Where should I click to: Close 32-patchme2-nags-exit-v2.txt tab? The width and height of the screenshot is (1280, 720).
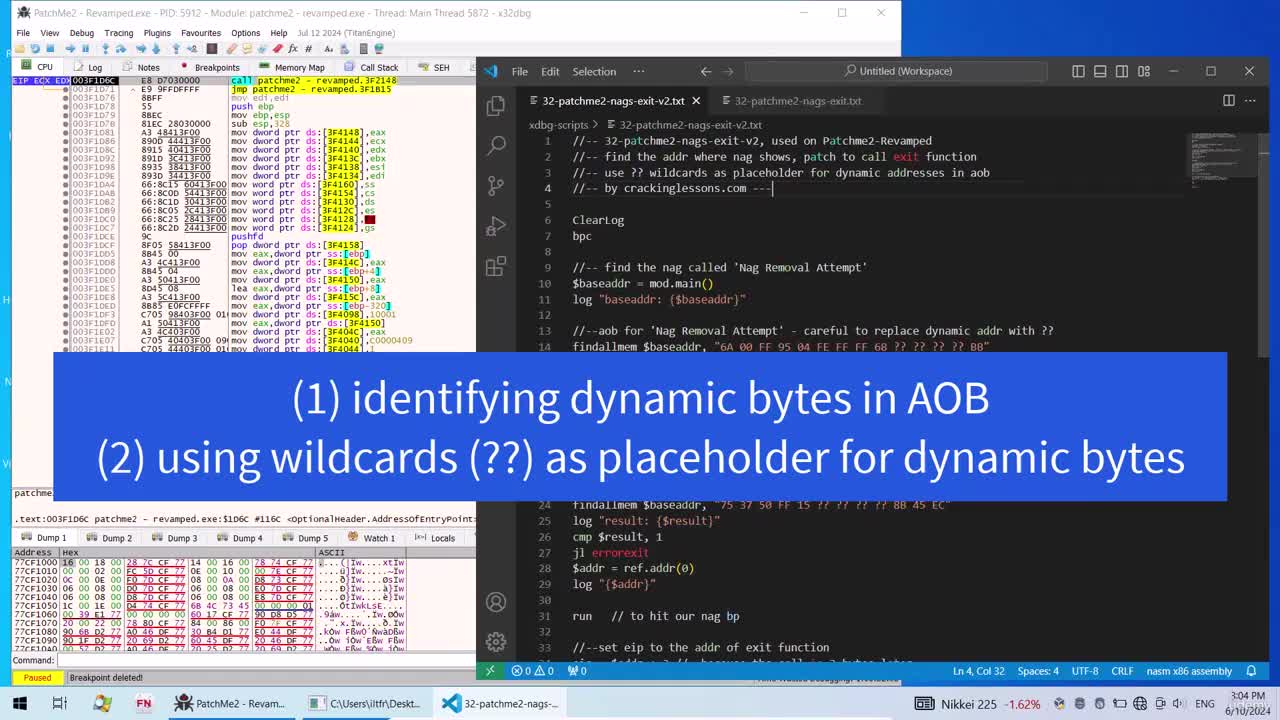(x=696, y=100)
